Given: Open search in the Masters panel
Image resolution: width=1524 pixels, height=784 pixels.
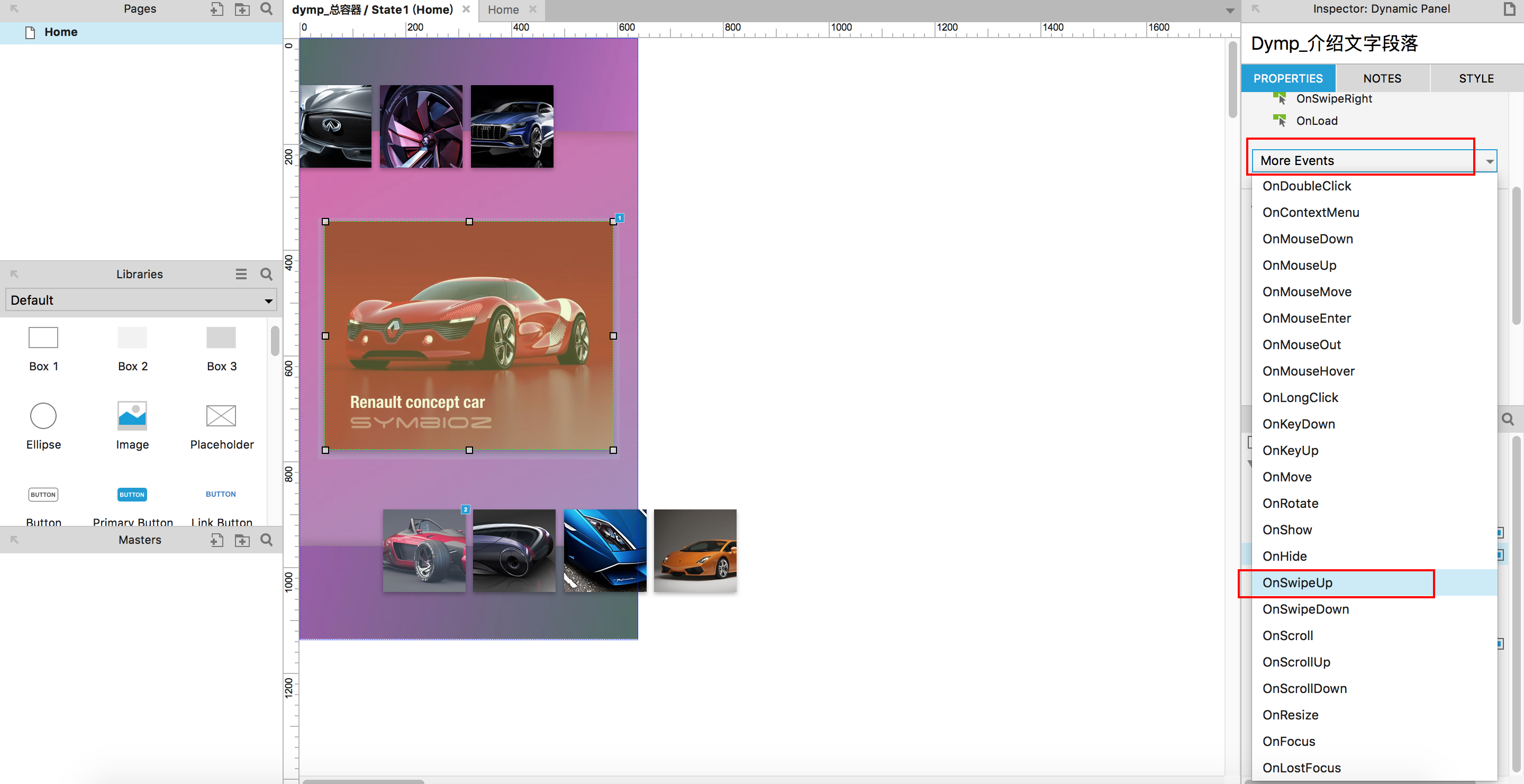Looking at the screenshot, I should (x=267, y=540).
